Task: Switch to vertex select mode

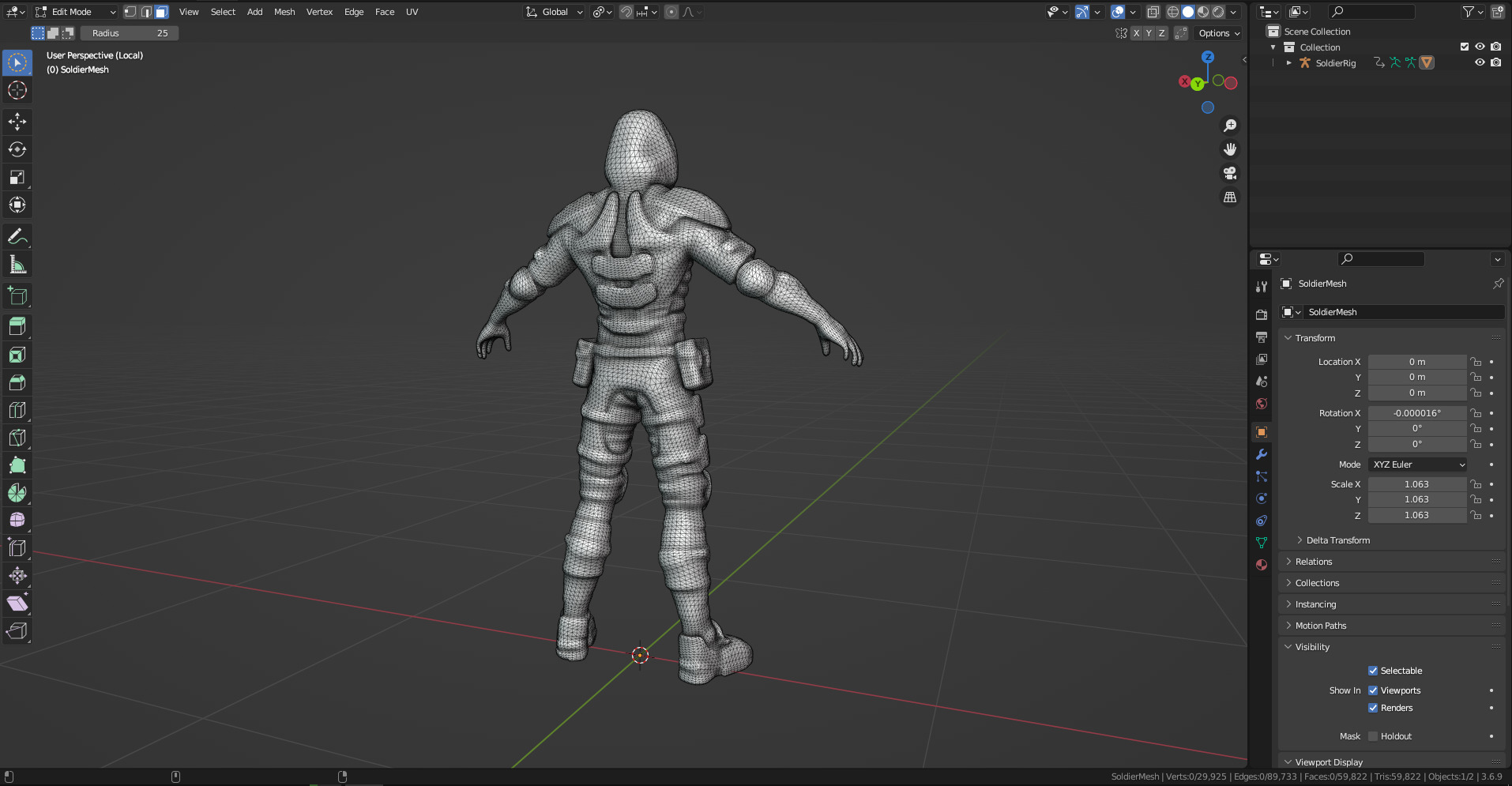Action: (130, 12)
